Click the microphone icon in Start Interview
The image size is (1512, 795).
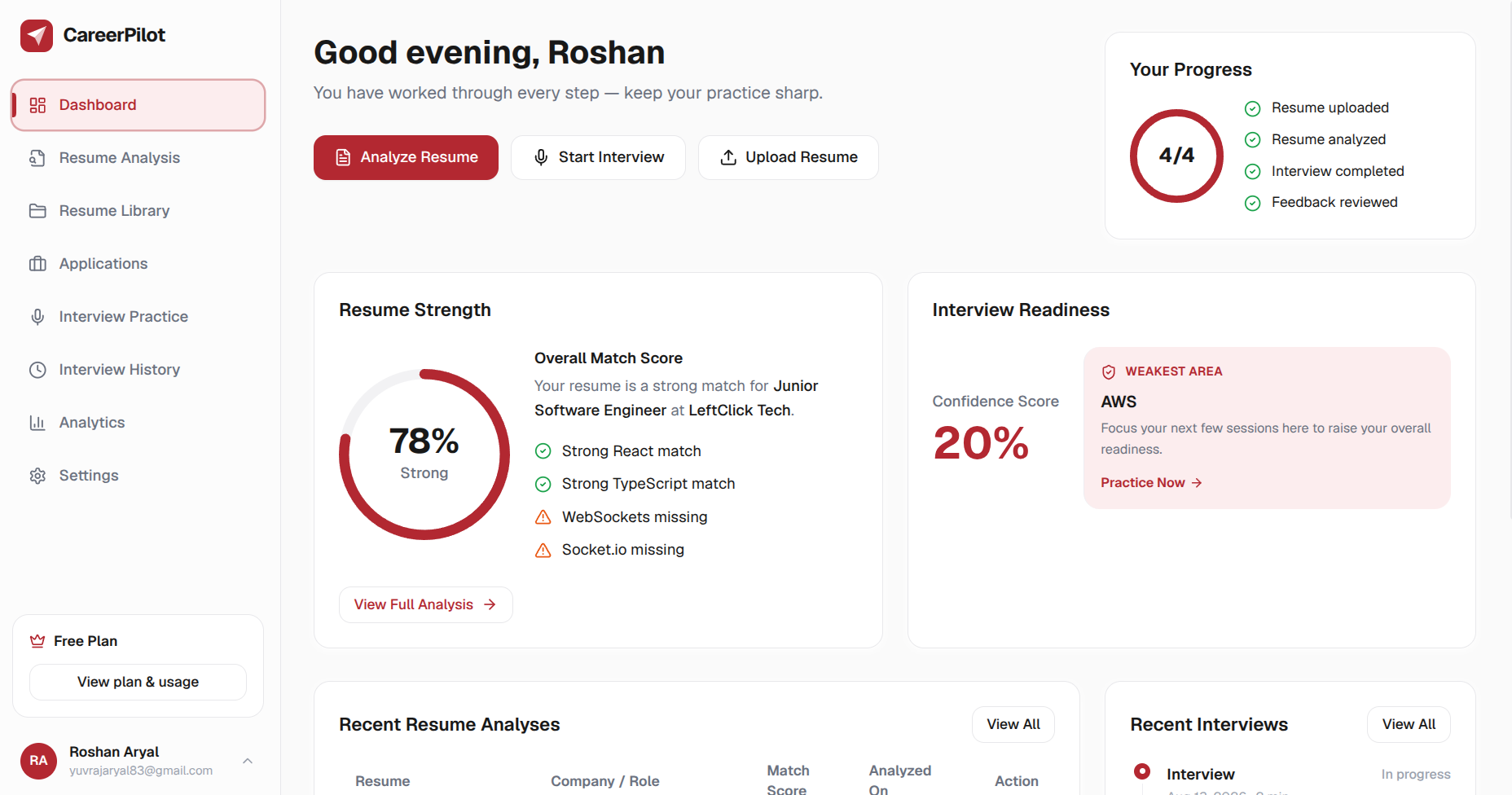[x=541, y=157]
